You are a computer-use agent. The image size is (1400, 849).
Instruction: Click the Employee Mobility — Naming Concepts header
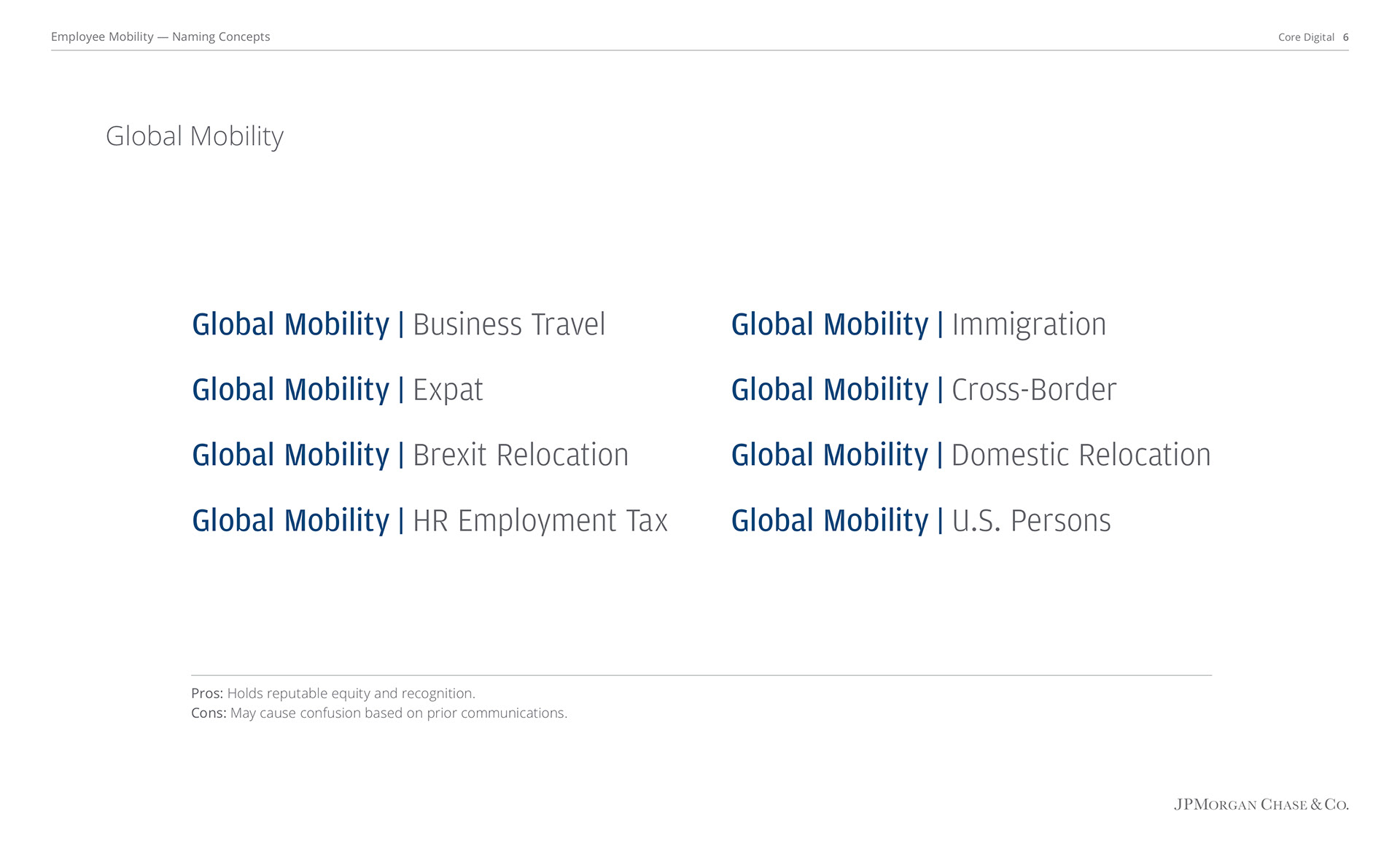tap(160, 36)
